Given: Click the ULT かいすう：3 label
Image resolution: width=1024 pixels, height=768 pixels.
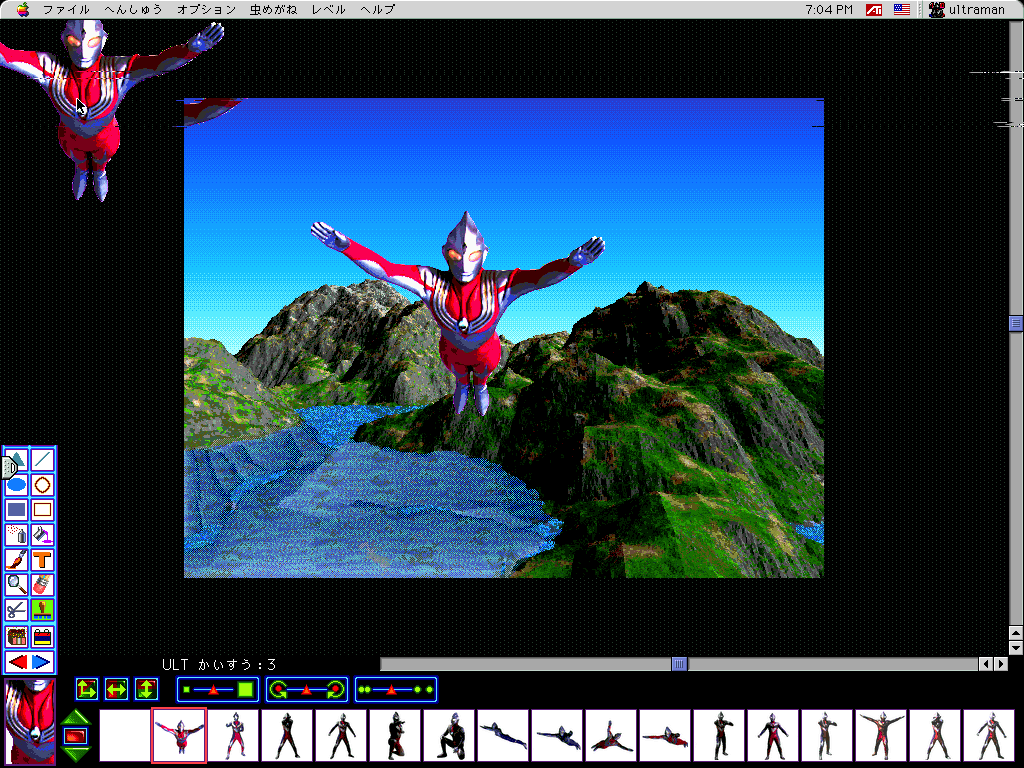Looking at the screenshot, I should click(x=219, y=665).
